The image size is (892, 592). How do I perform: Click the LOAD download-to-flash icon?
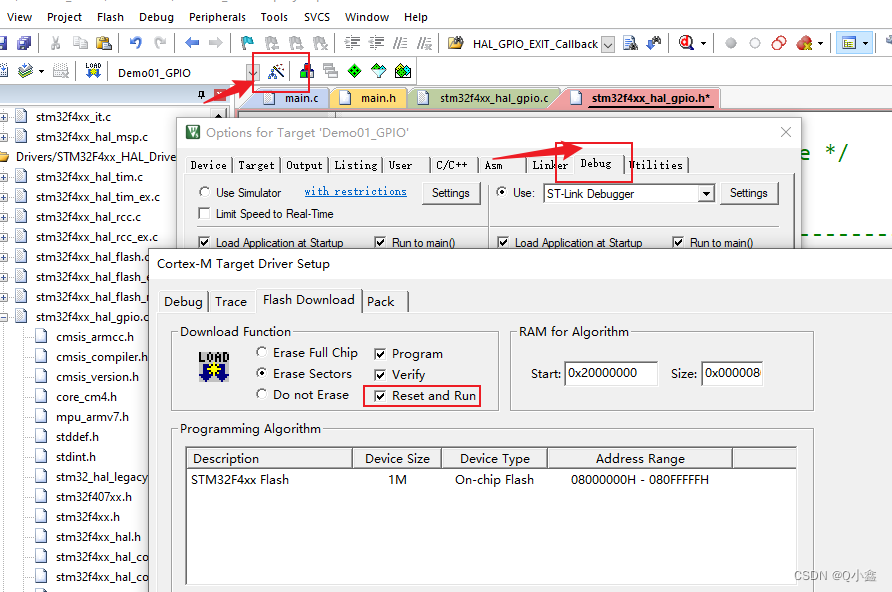tap(93, 71)
